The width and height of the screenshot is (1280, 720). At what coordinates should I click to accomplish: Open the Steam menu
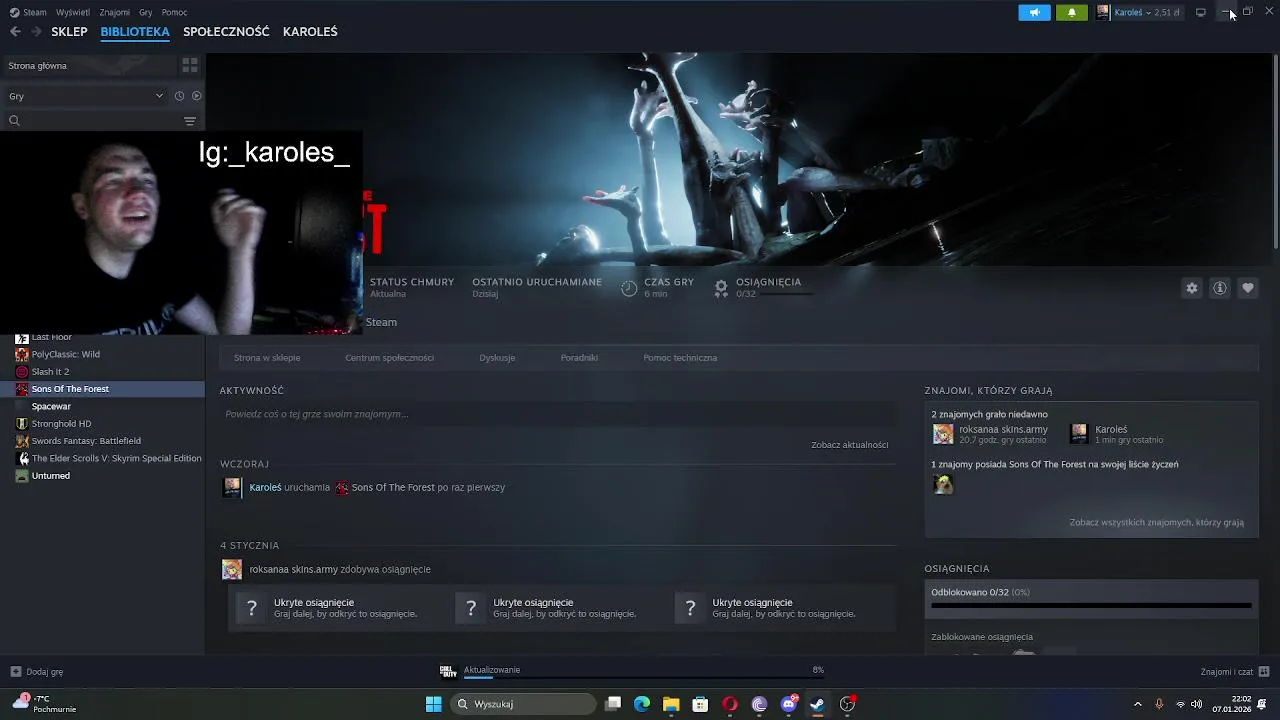click(x=28, y=12)
